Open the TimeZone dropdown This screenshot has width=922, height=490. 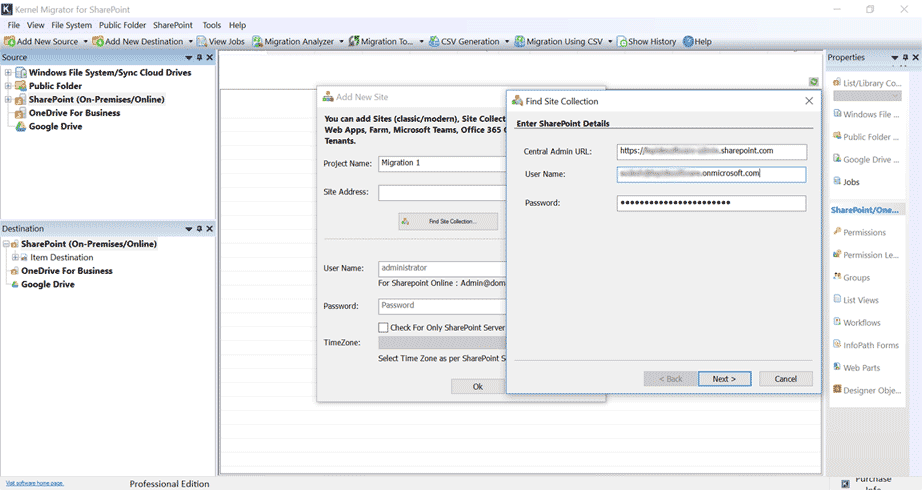442,342
